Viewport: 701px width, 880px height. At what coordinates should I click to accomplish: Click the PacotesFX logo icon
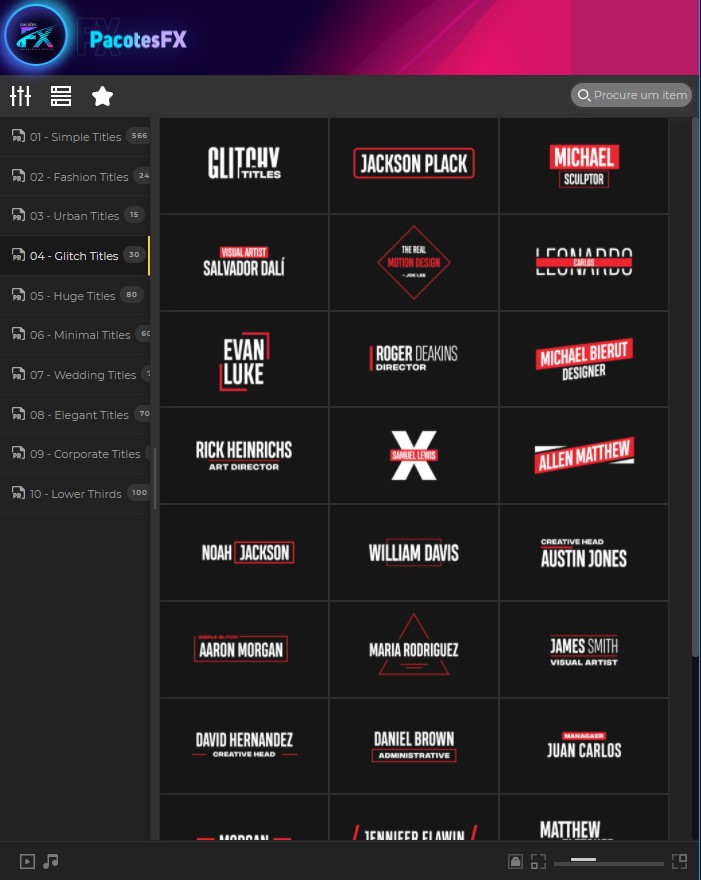coord(36,37)
